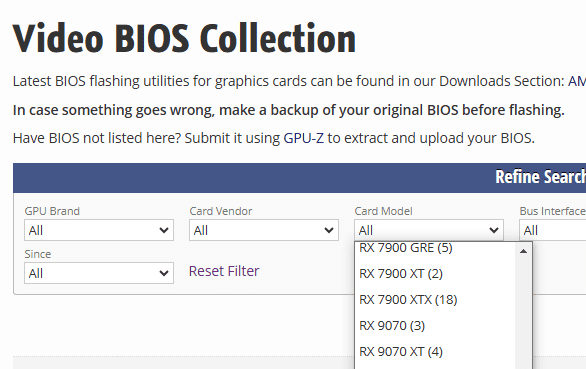Open the GPU-Z link
The width and height of the screenshot is (586, 369).
(303, 138)
